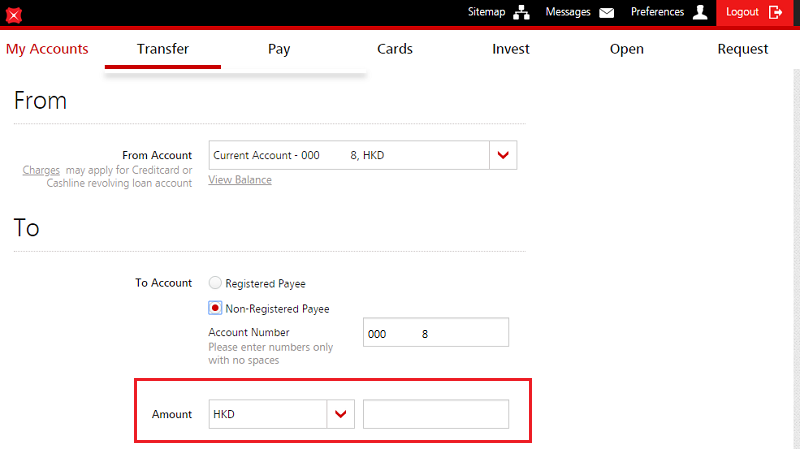Screen dimensions: 800x449
Task: Select the Open menu tab
Action: tap(627, 49)
